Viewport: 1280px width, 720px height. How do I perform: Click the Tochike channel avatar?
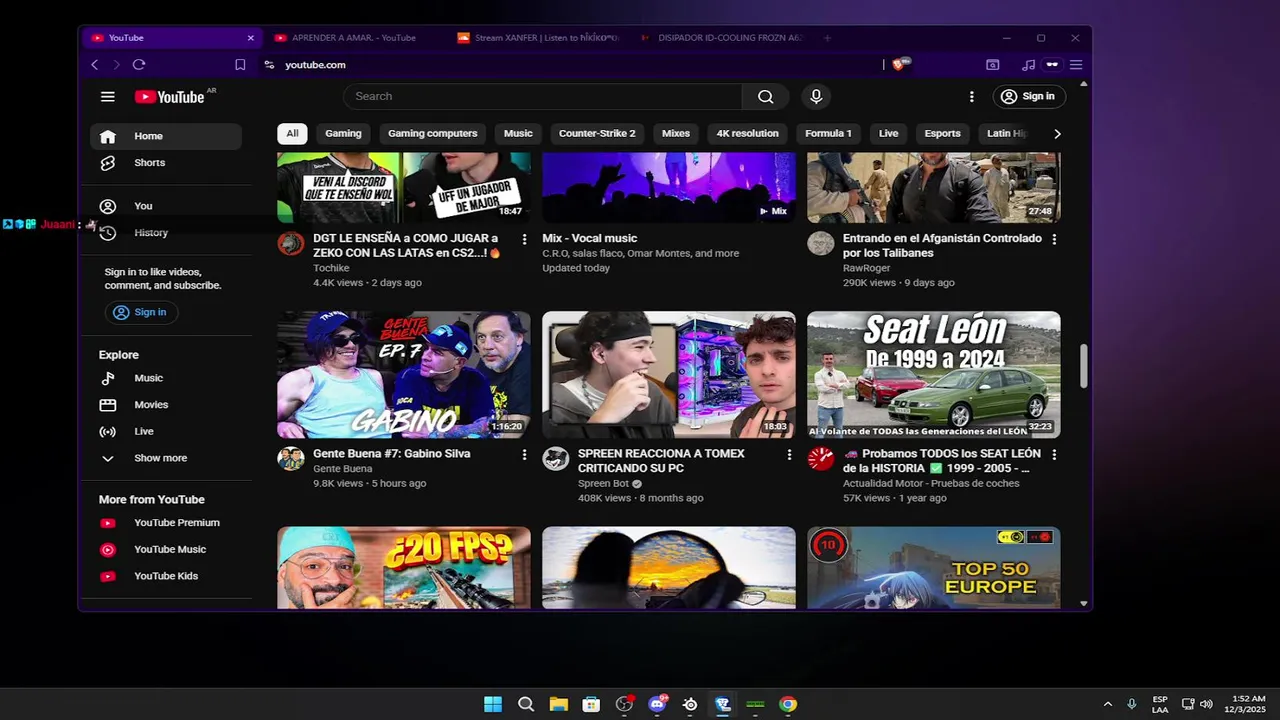point(291,244)
